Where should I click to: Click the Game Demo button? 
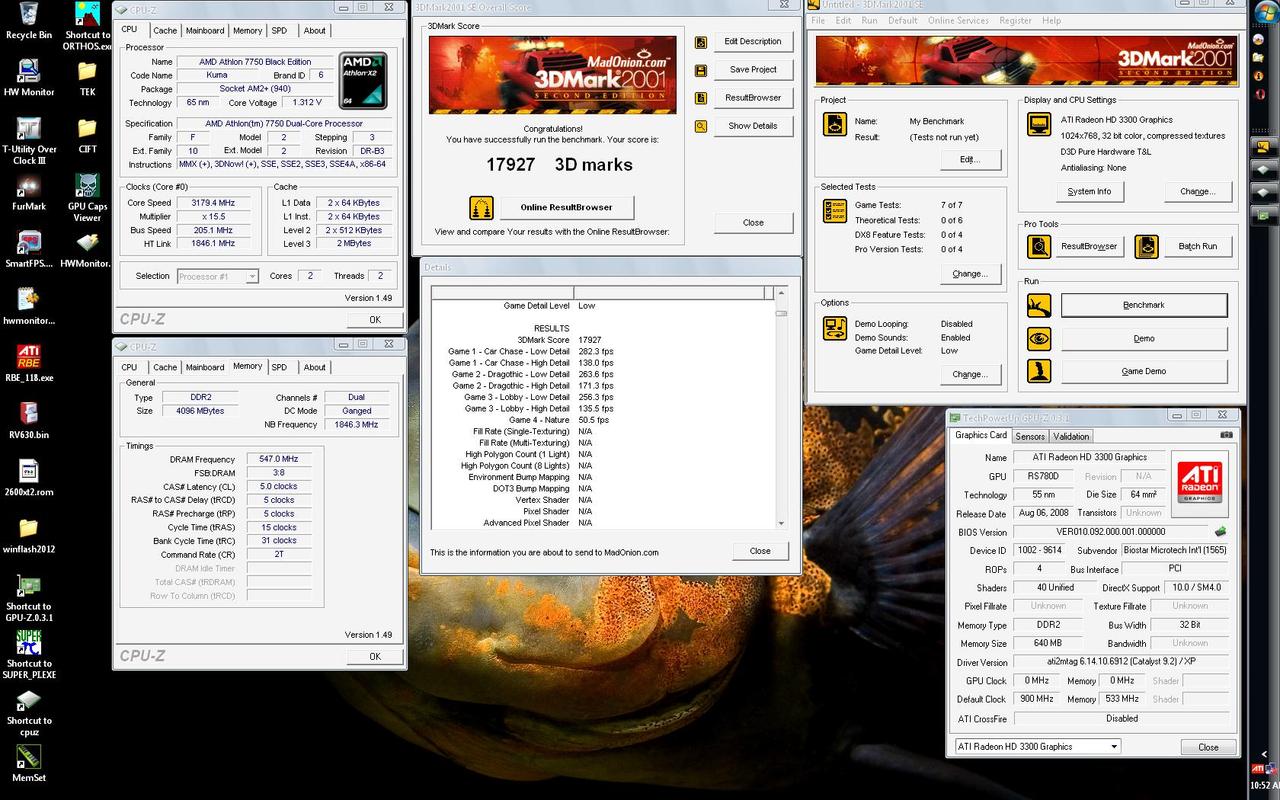1144,371
